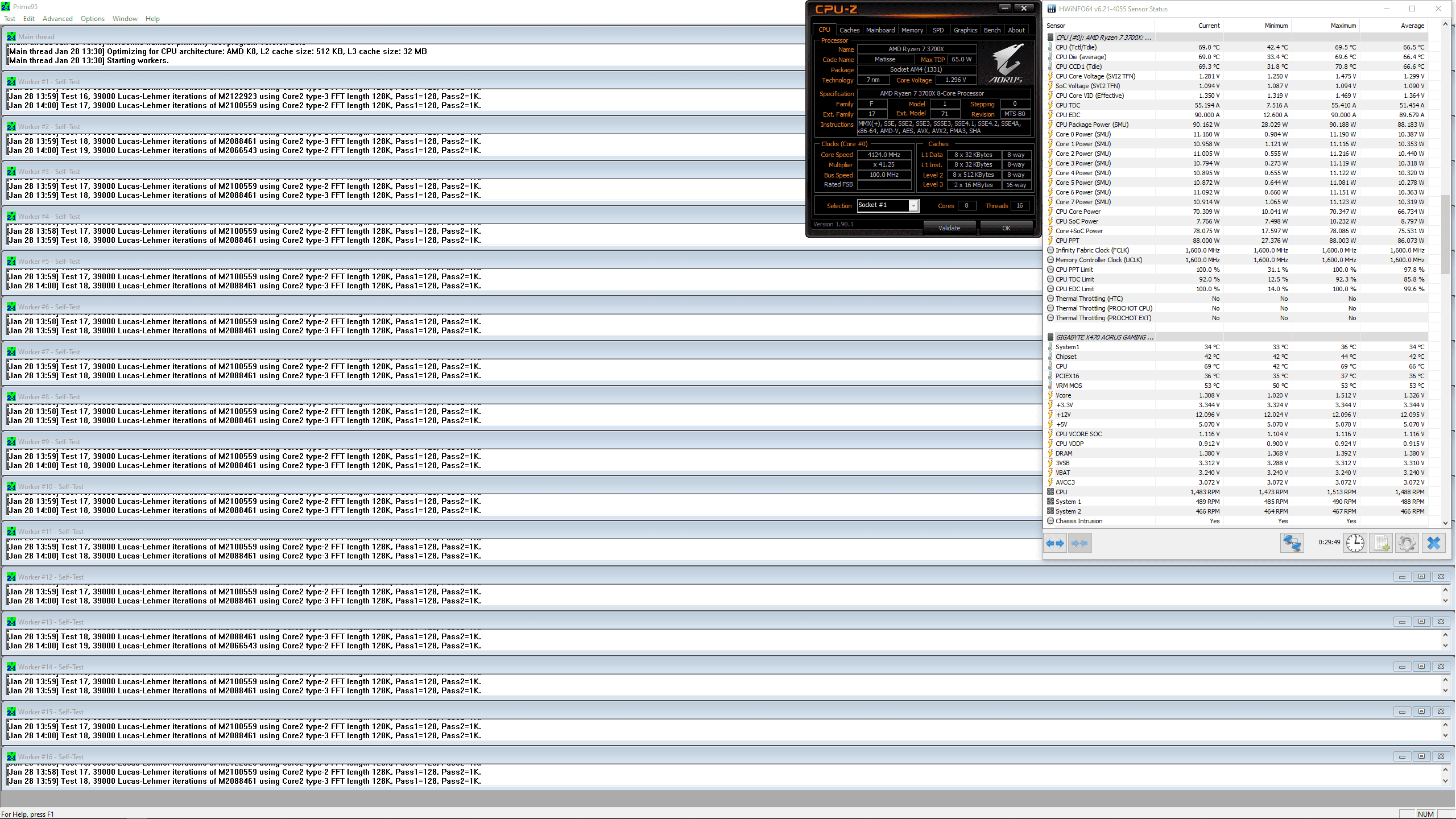The image size is (1456, 819).
Task: Switch to the Mainboard tab in CPU-Z
Action: tap(880, 30)
